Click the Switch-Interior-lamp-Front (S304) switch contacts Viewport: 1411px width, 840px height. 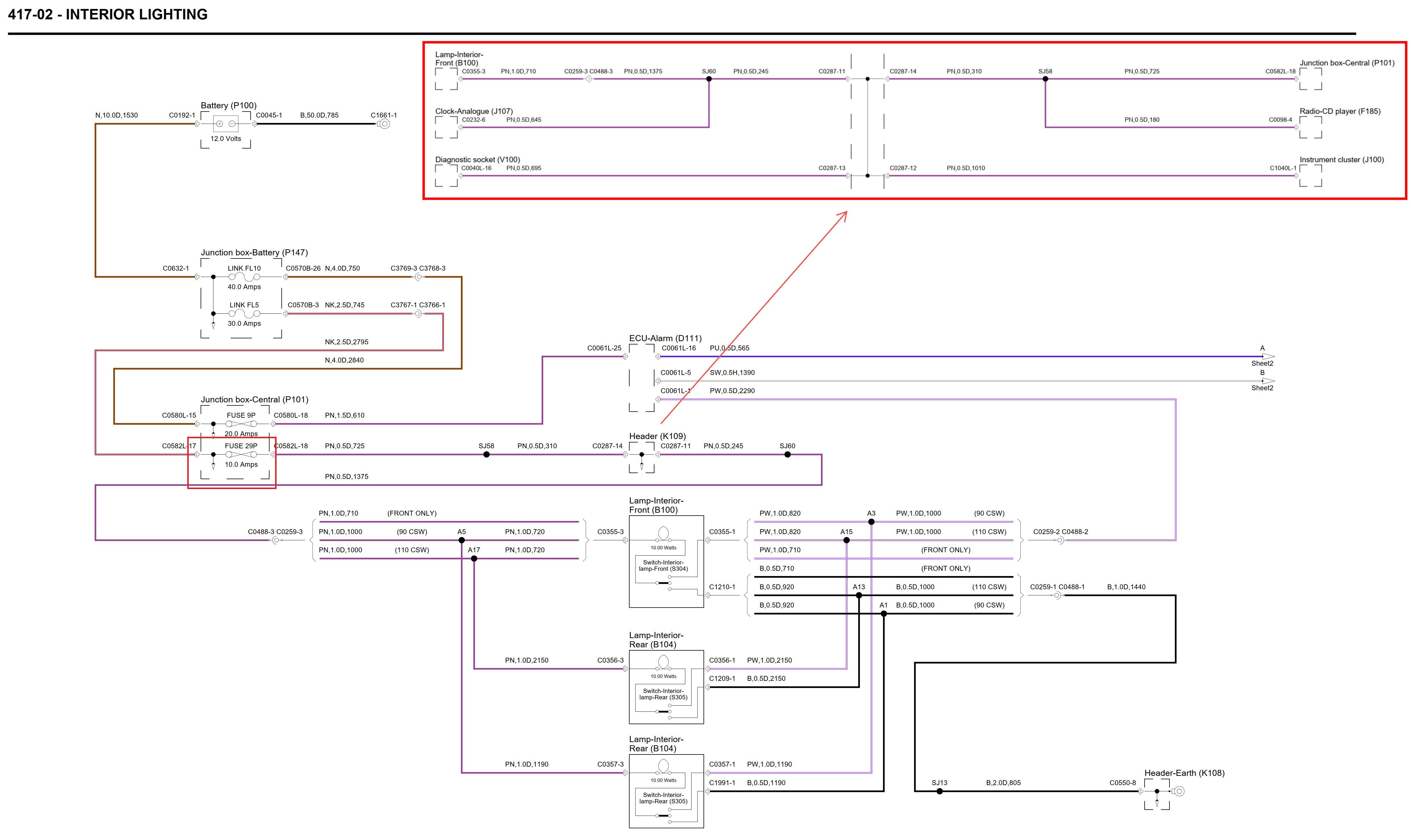tap(663, 583)
